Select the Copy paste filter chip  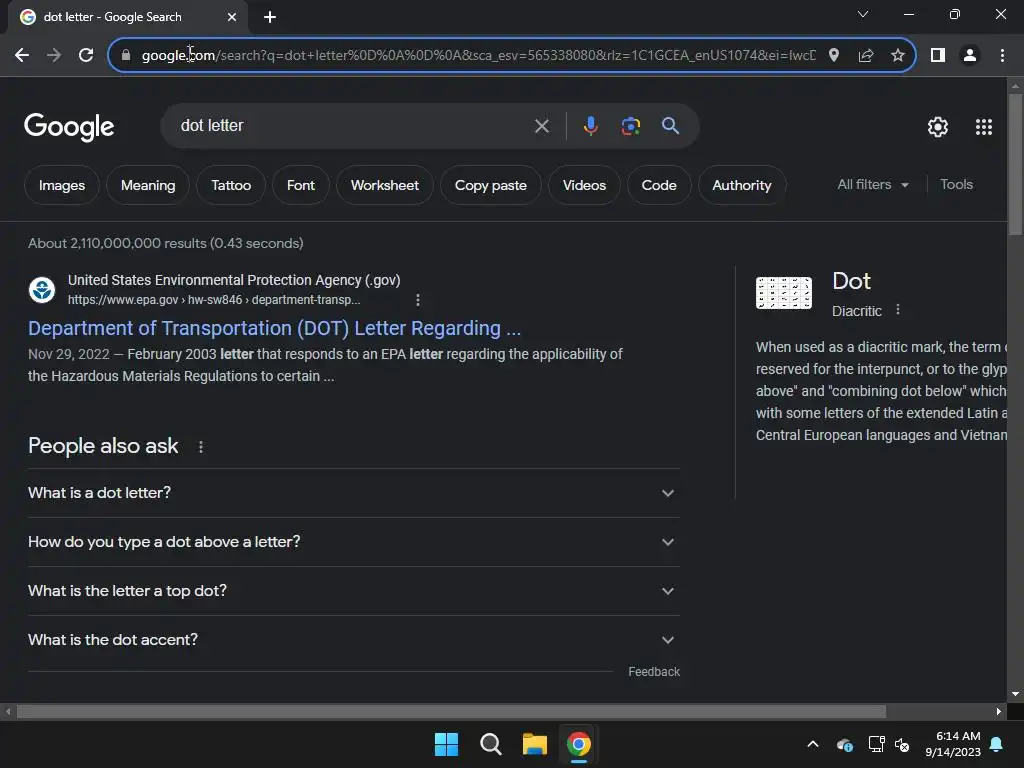[x=490, y=185]
